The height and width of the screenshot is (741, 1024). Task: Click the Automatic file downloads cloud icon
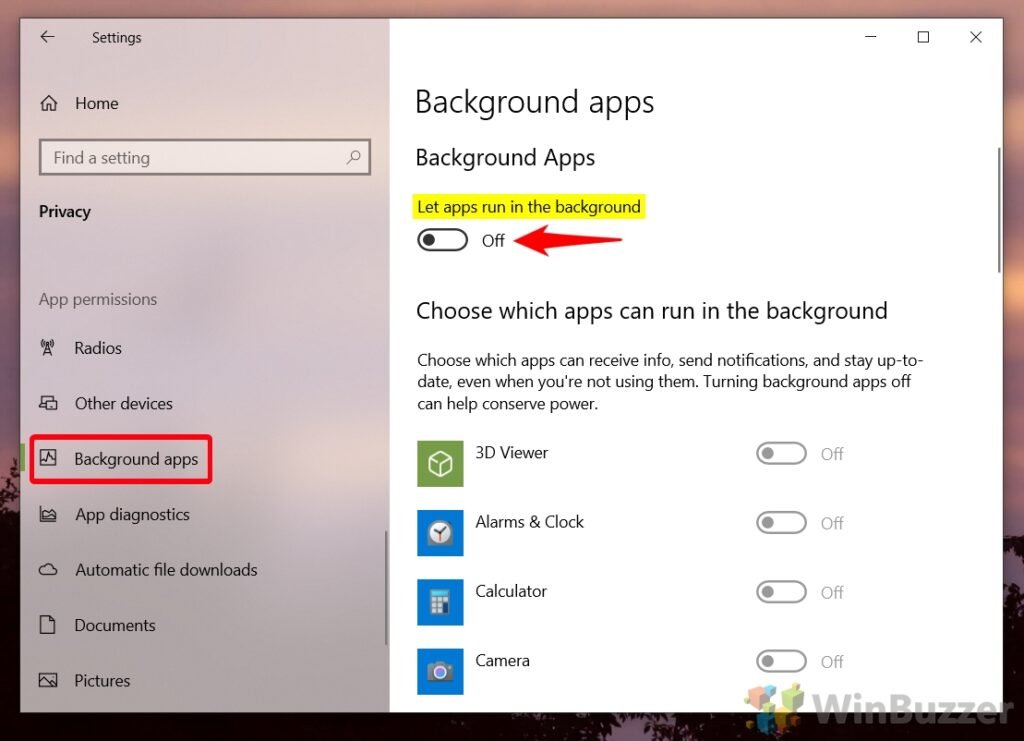[x=48, y=570]
